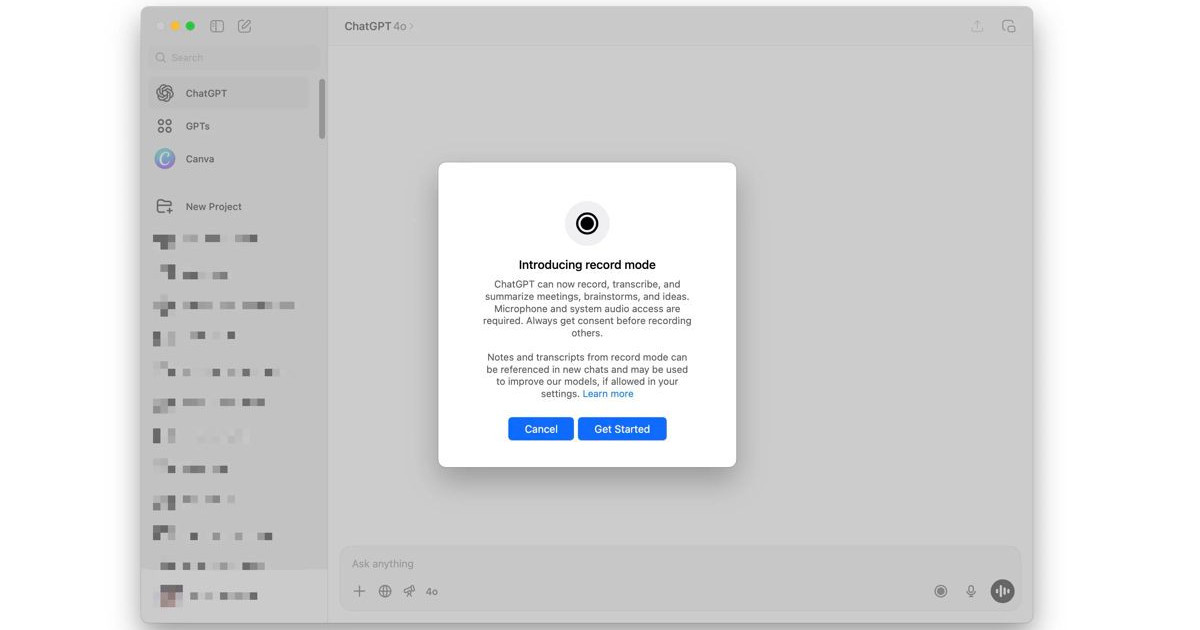Click the Get Started button

pyautogui.click(x=622, y=429)
